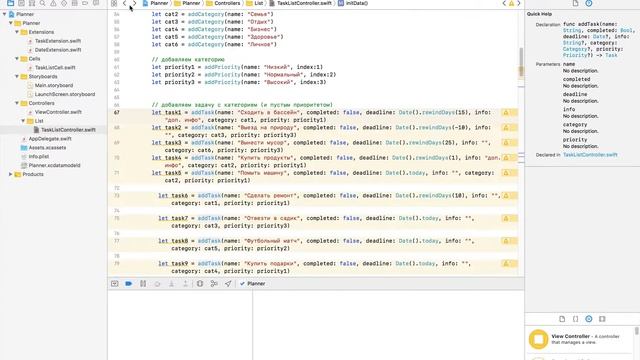Open the Issue navigator warning icon

point(53,3)
